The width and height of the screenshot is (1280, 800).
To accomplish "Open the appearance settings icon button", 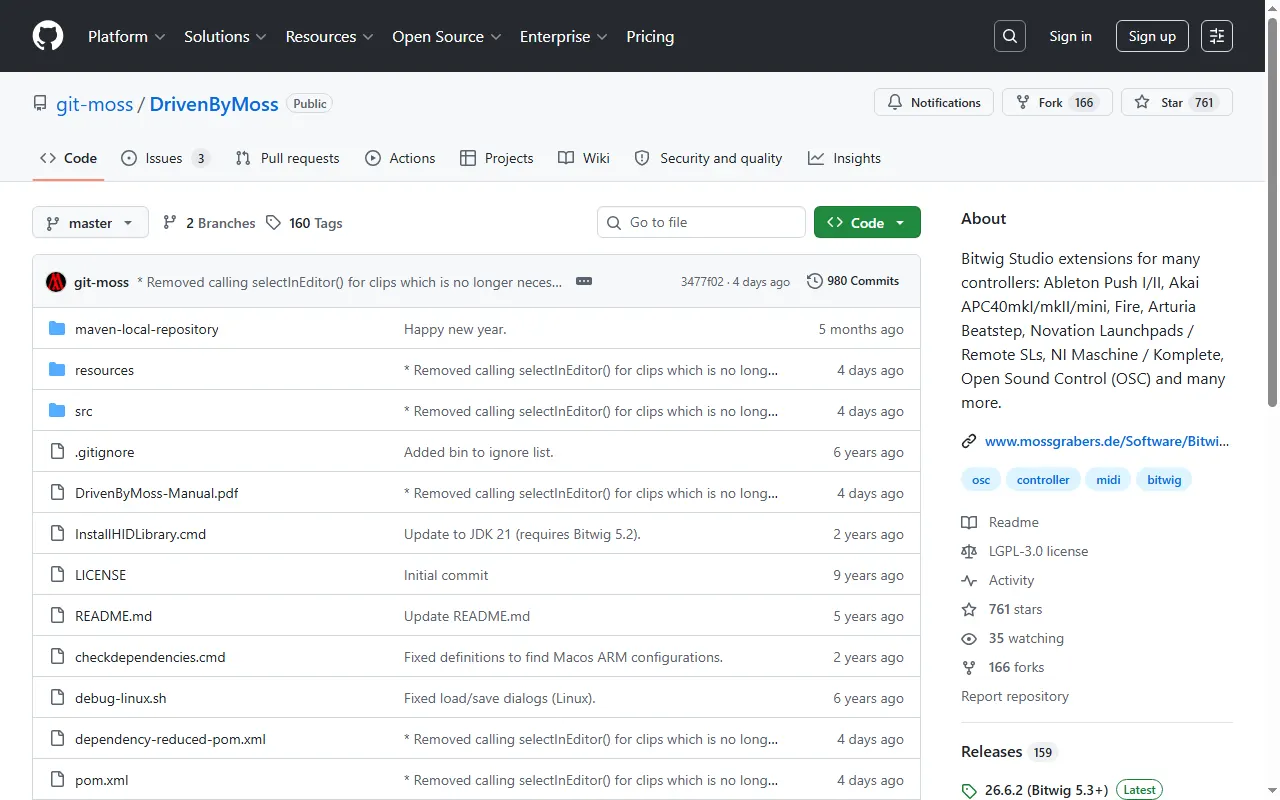I will (x=1217, y=36).
